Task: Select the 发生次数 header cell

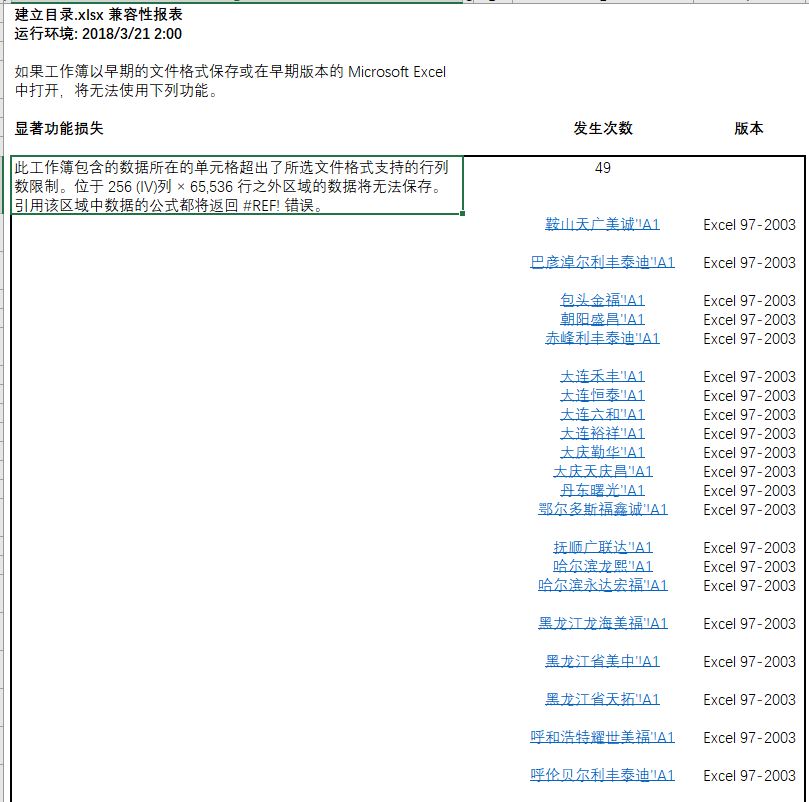Action: [603, 129]
